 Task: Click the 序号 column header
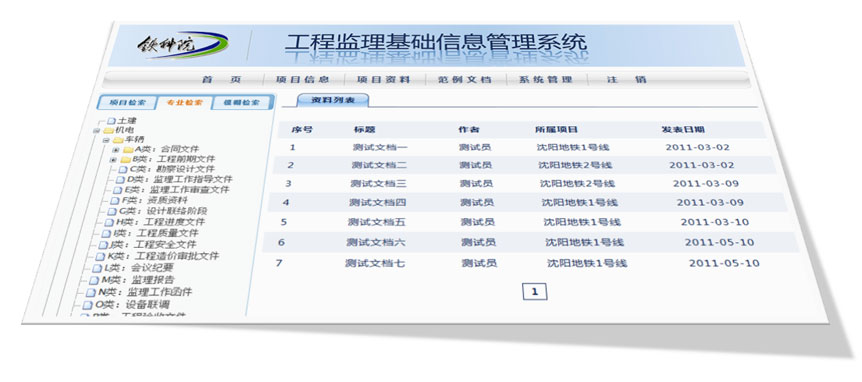pyautogui.click(x=302, y=130)
